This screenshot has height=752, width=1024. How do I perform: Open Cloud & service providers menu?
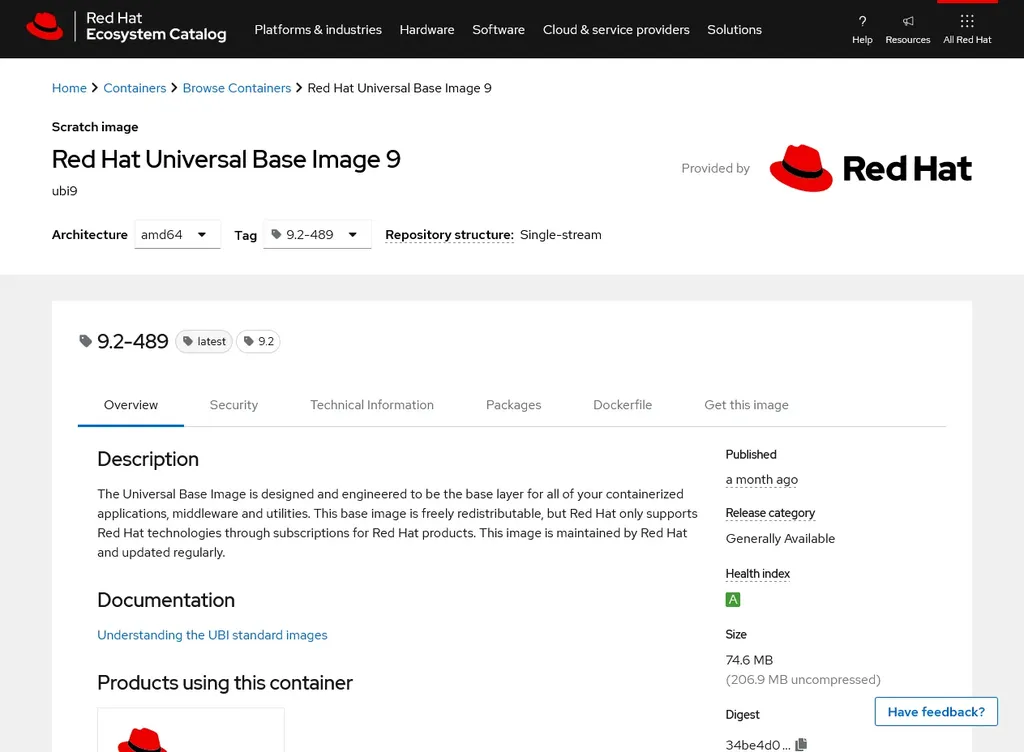[x=616, y=29]
